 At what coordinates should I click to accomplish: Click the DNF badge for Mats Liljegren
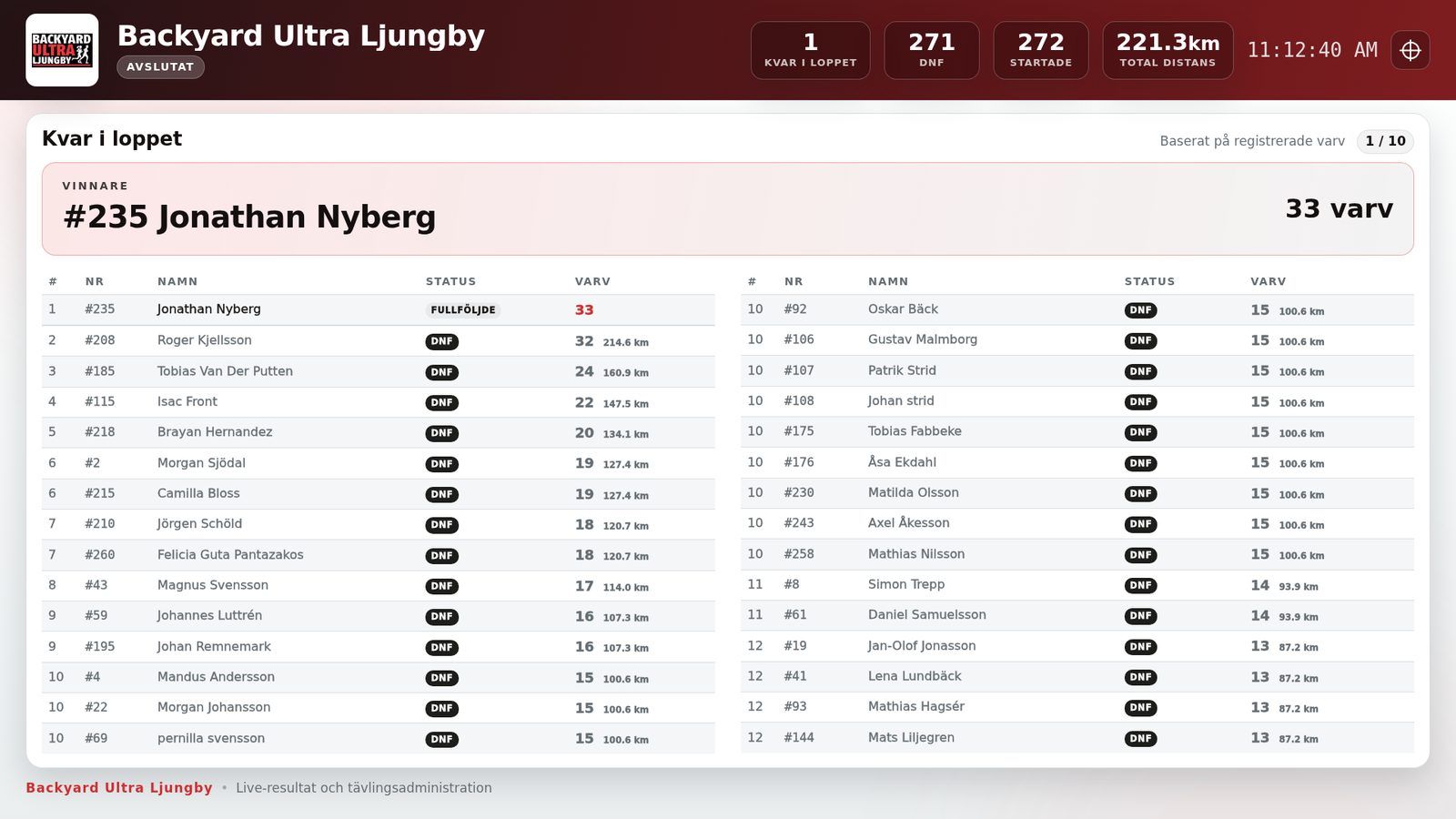click(x=1140, y=738)
